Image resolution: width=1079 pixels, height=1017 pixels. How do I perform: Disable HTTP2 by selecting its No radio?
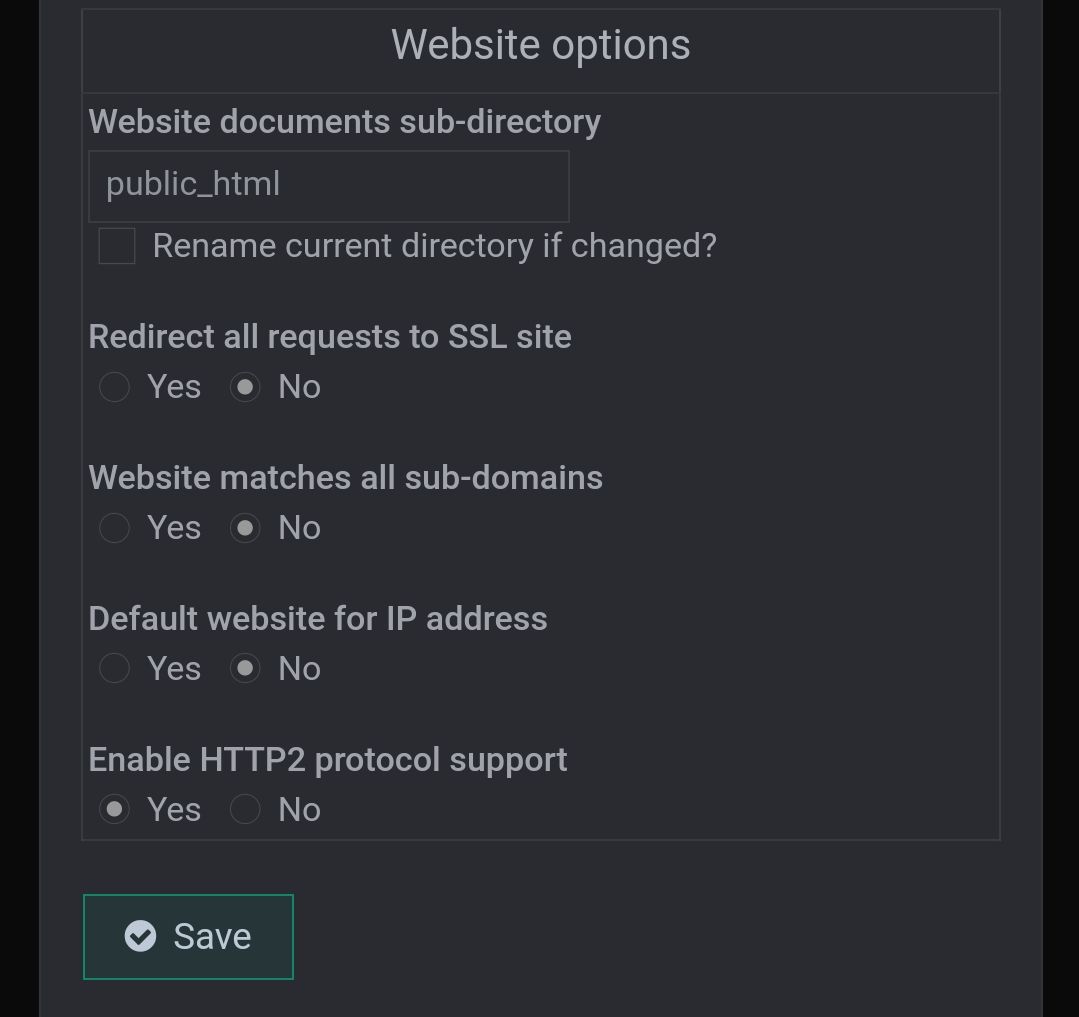click(245, 810)
